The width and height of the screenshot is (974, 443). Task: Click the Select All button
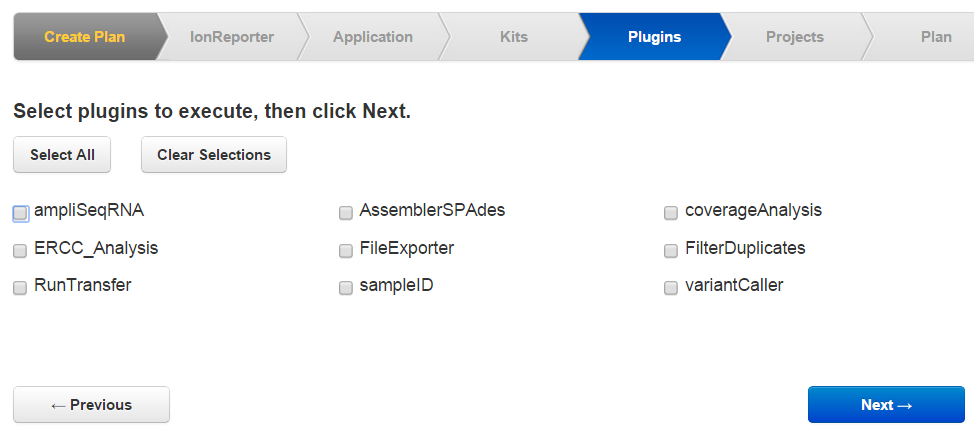coord(62,155)
